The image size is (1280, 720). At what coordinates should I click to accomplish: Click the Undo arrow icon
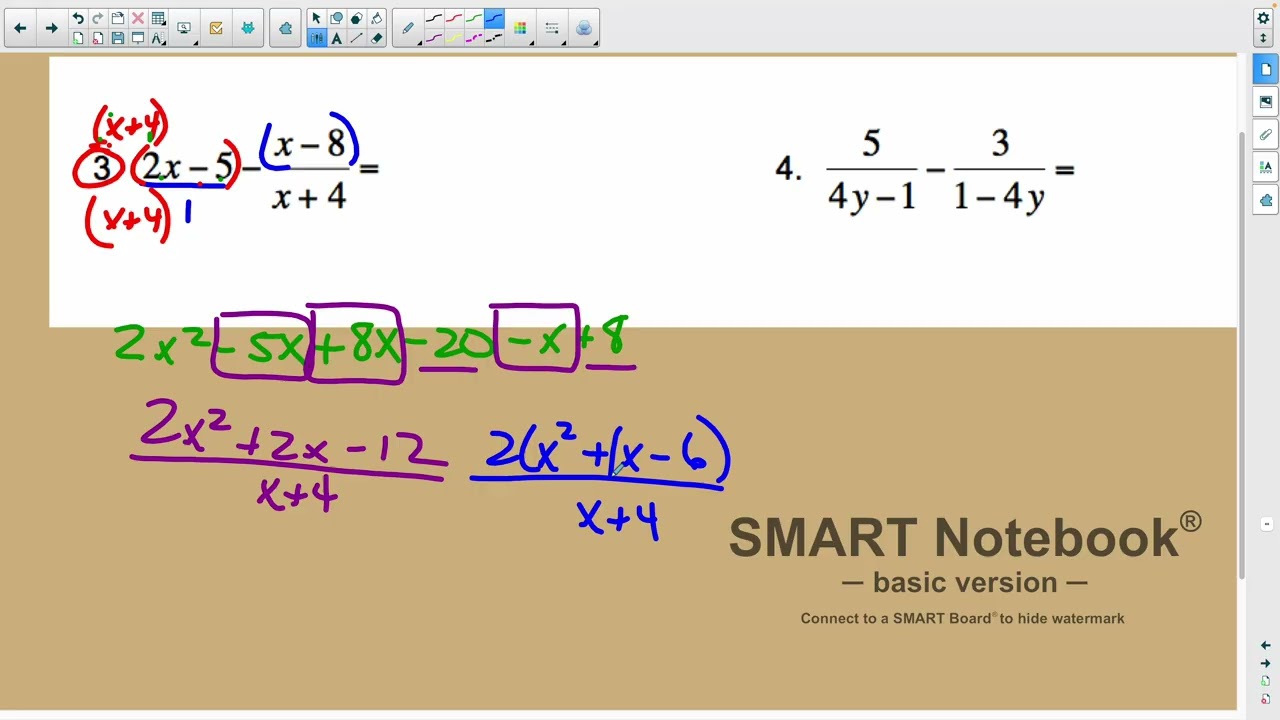[x=78, y=18]
